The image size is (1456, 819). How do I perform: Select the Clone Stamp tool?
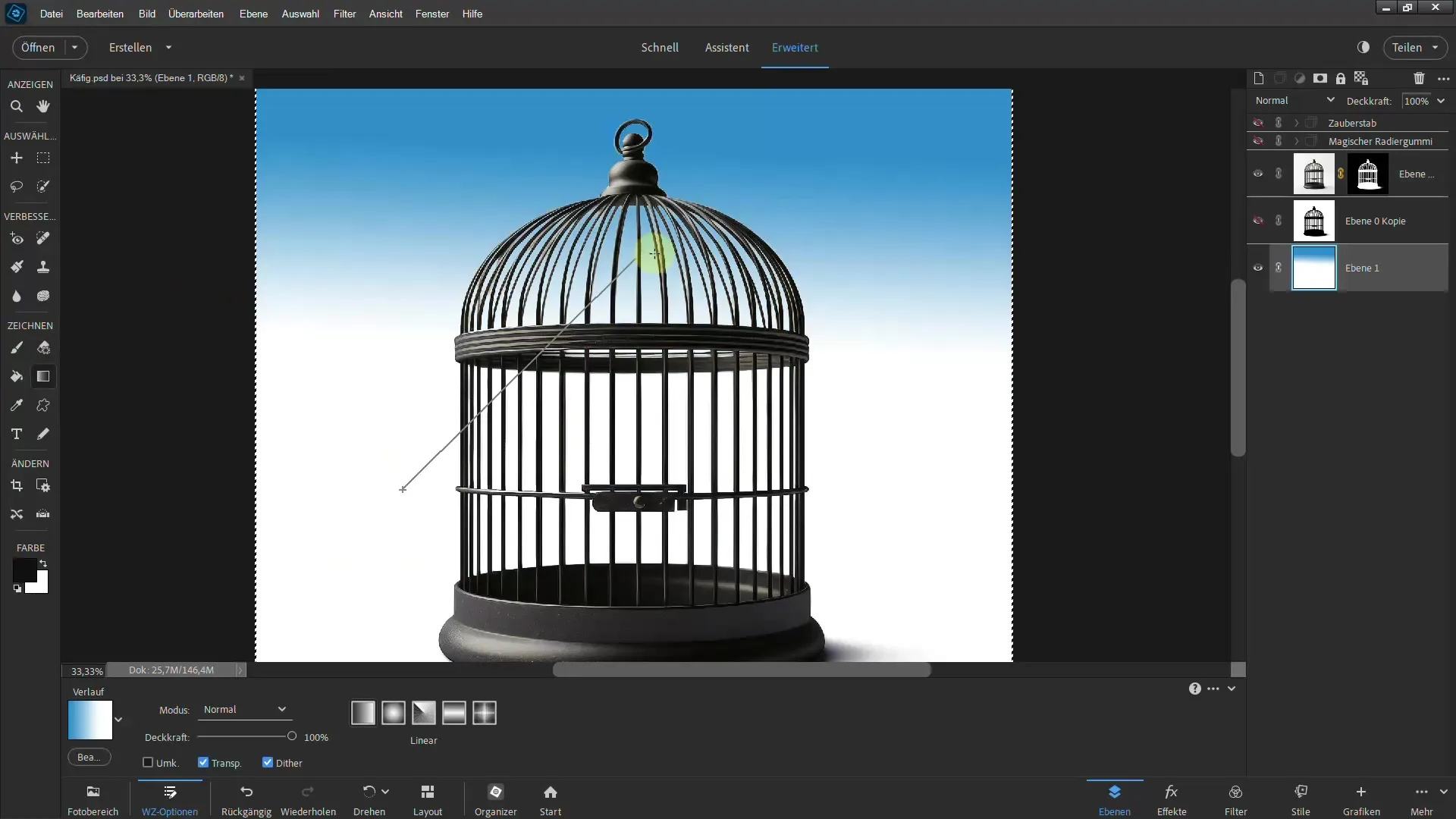click(43, 267)
